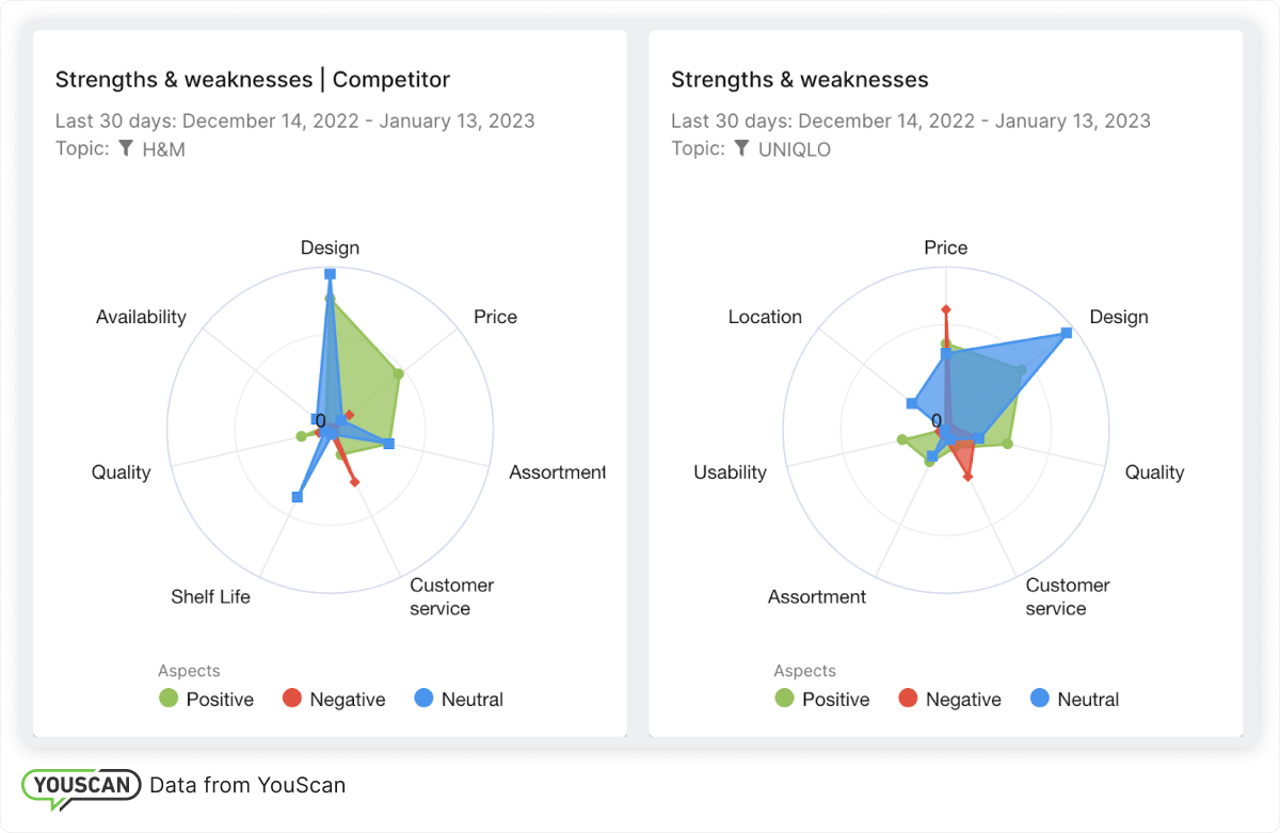This screenshot has width=1280, height=833.
Task: Toggle Neutral series in UNIQLO chart legend
Action: (1075, 699)
